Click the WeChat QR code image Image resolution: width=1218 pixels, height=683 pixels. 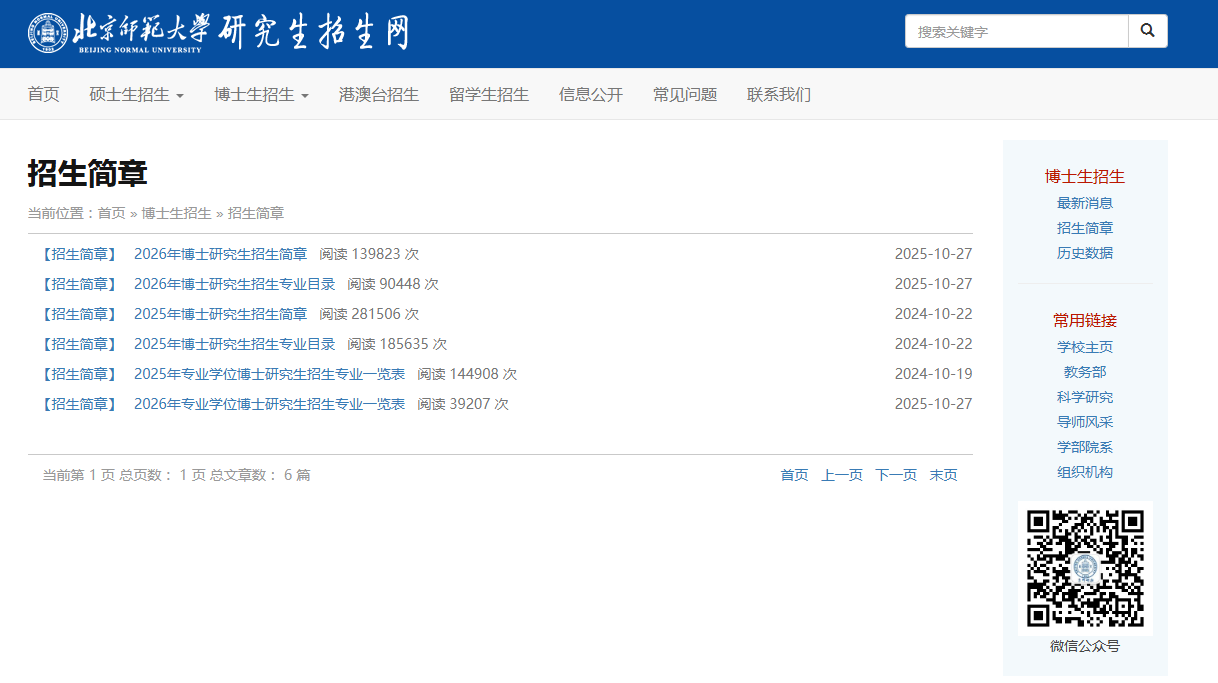tap(1085, 568)
